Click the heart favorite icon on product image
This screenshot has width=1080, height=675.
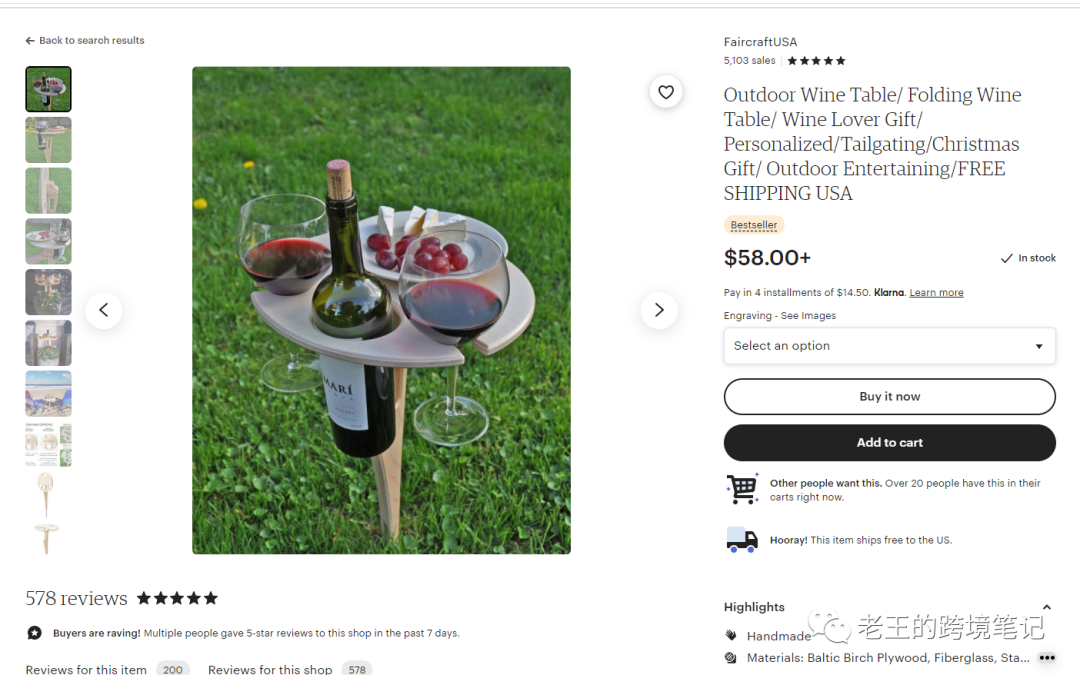(666, 92)
